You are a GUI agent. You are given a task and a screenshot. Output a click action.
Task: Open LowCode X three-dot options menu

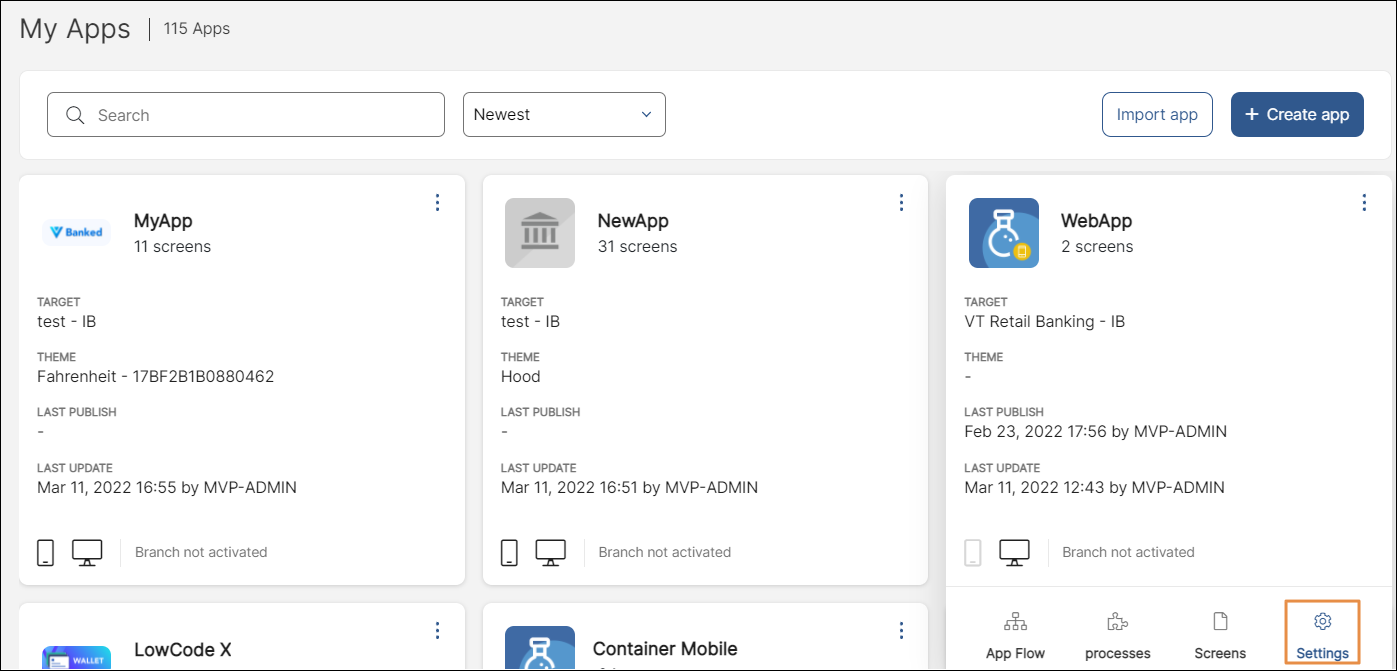pos(437,630)
